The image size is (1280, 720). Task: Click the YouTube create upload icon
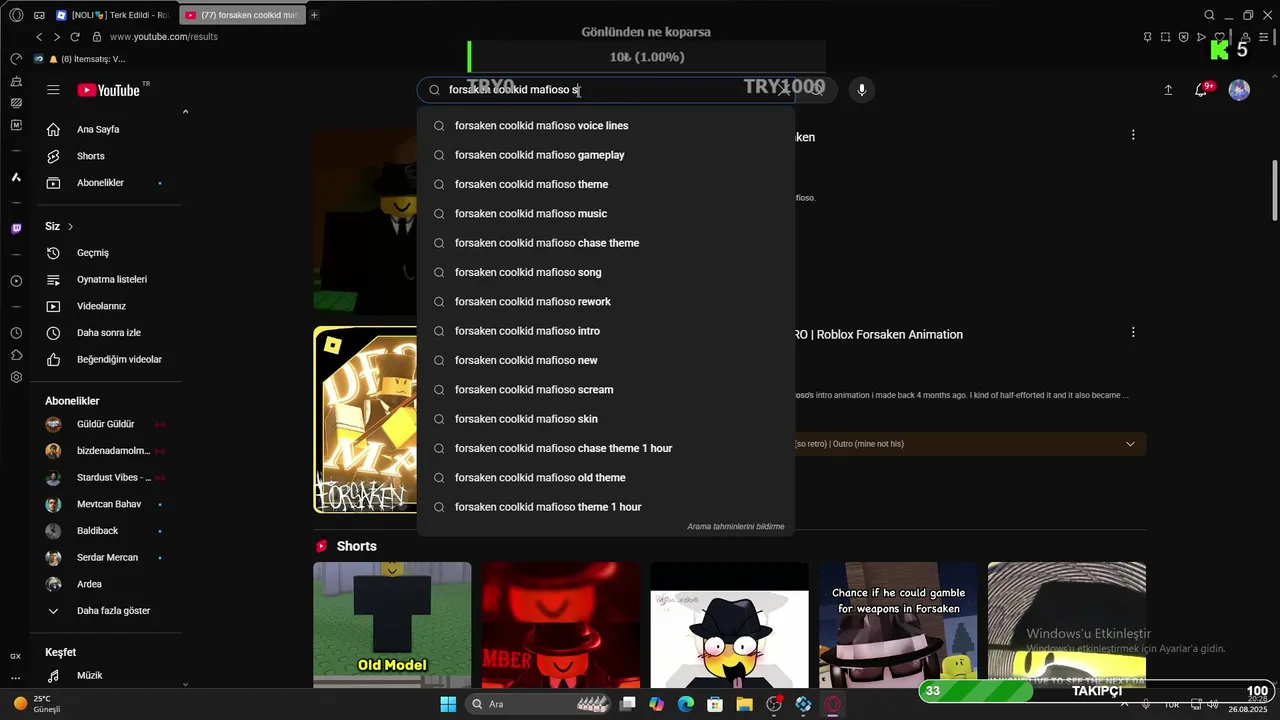click(1168, 90)
